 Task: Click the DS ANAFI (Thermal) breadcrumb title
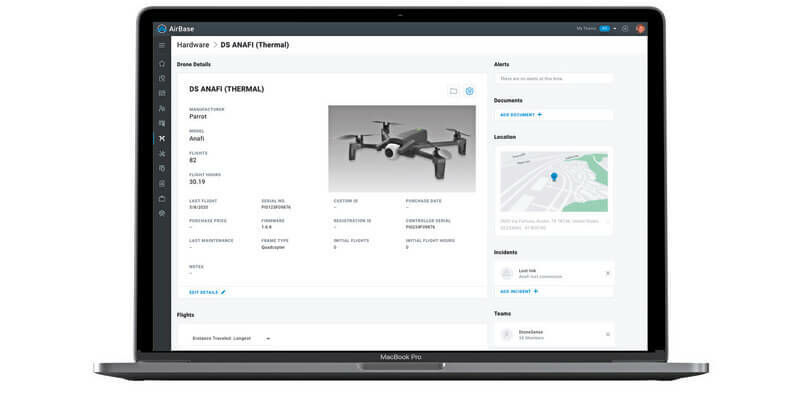click(x=255, y=45)
